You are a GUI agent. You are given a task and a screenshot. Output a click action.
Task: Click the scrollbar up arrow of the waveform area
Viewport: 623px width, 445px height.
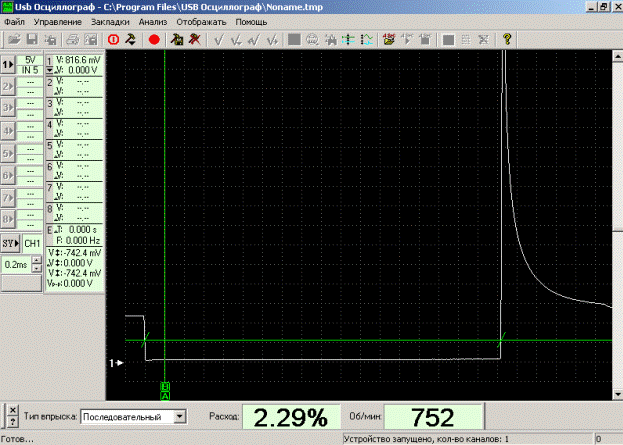click(617, 56)
